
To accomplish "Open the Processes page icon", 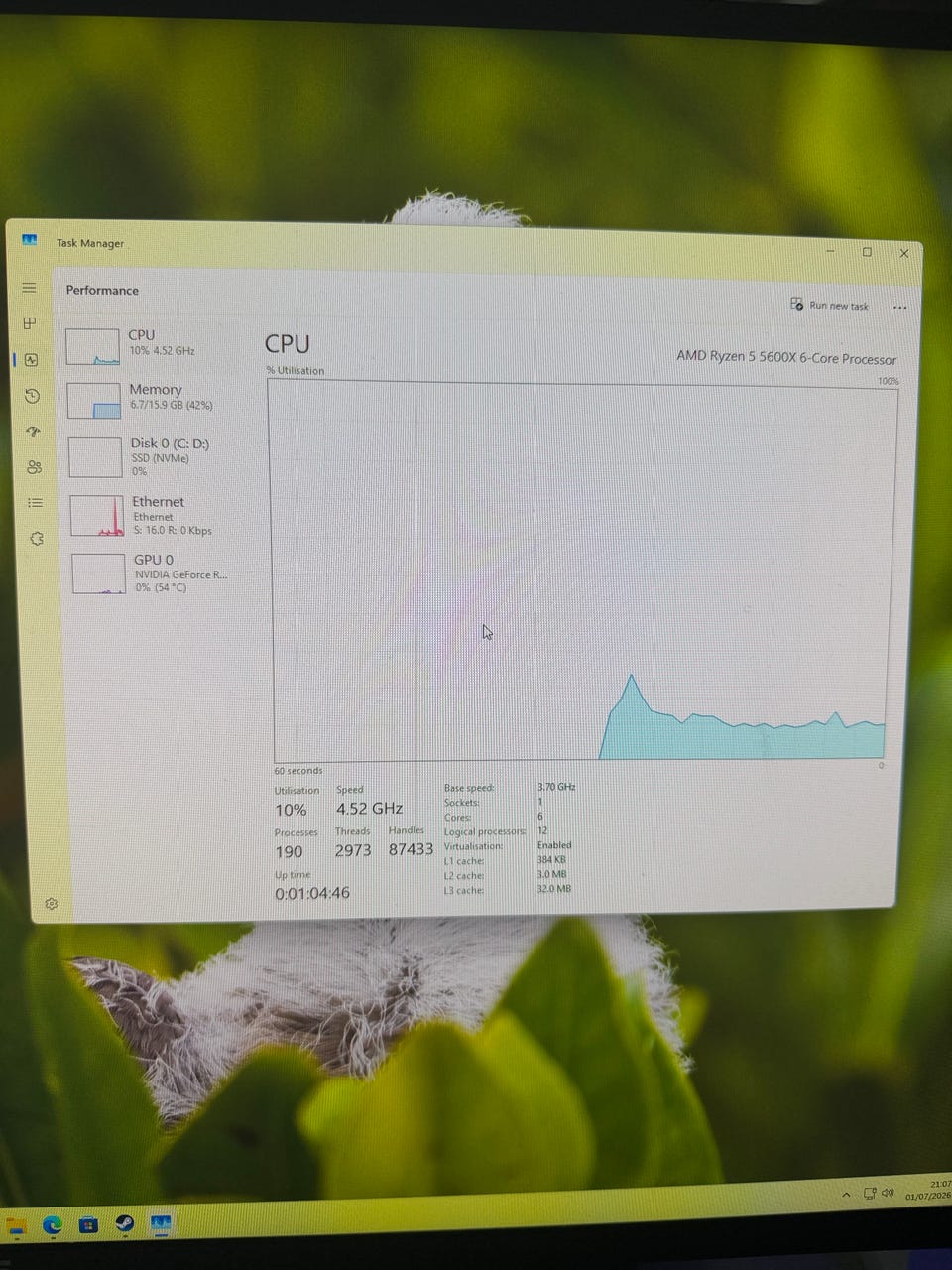I will [30, 323].
